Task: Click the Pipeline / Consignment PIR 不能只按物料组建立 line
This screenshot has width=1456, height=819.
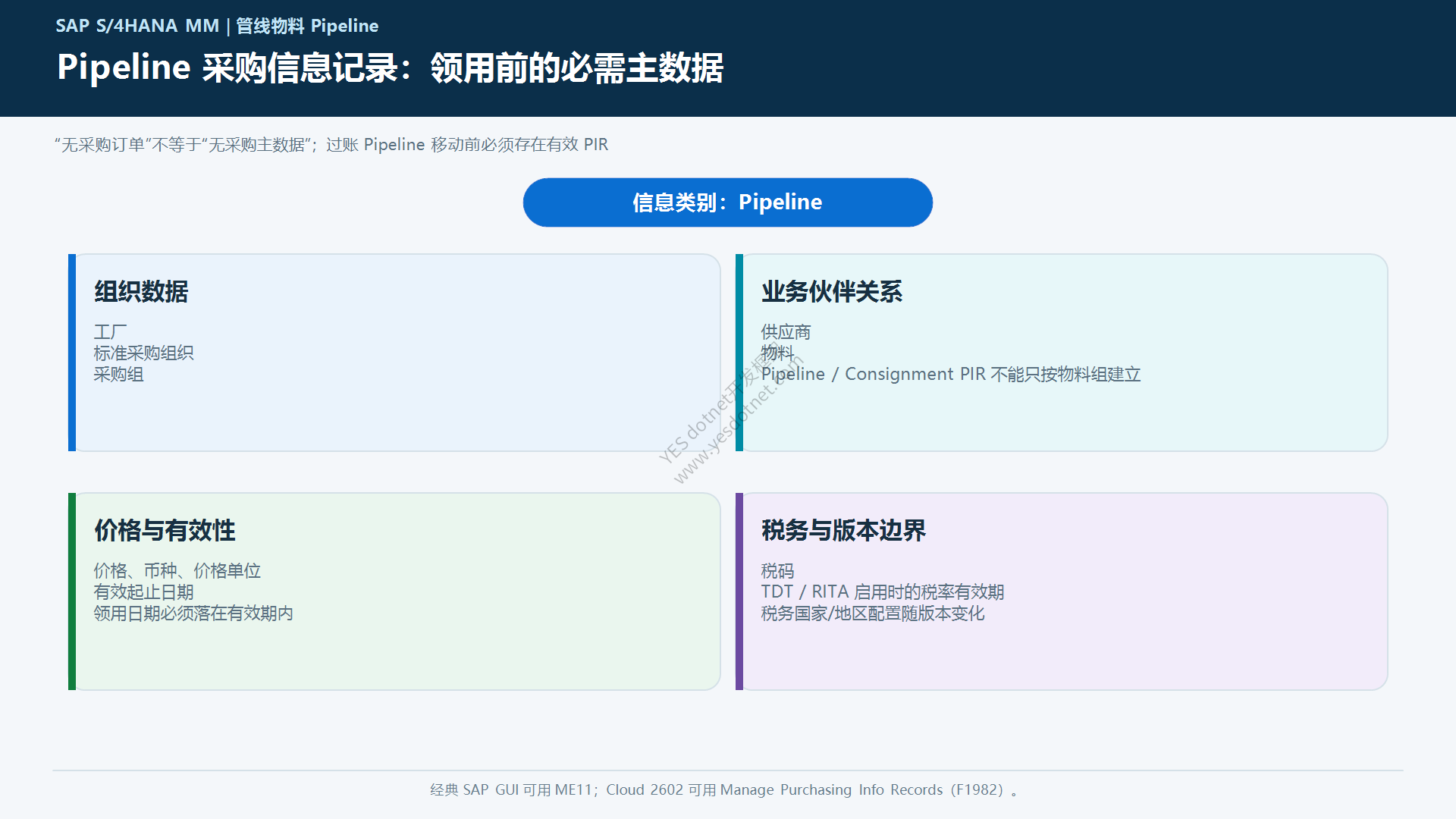Action: pos(951,374)
